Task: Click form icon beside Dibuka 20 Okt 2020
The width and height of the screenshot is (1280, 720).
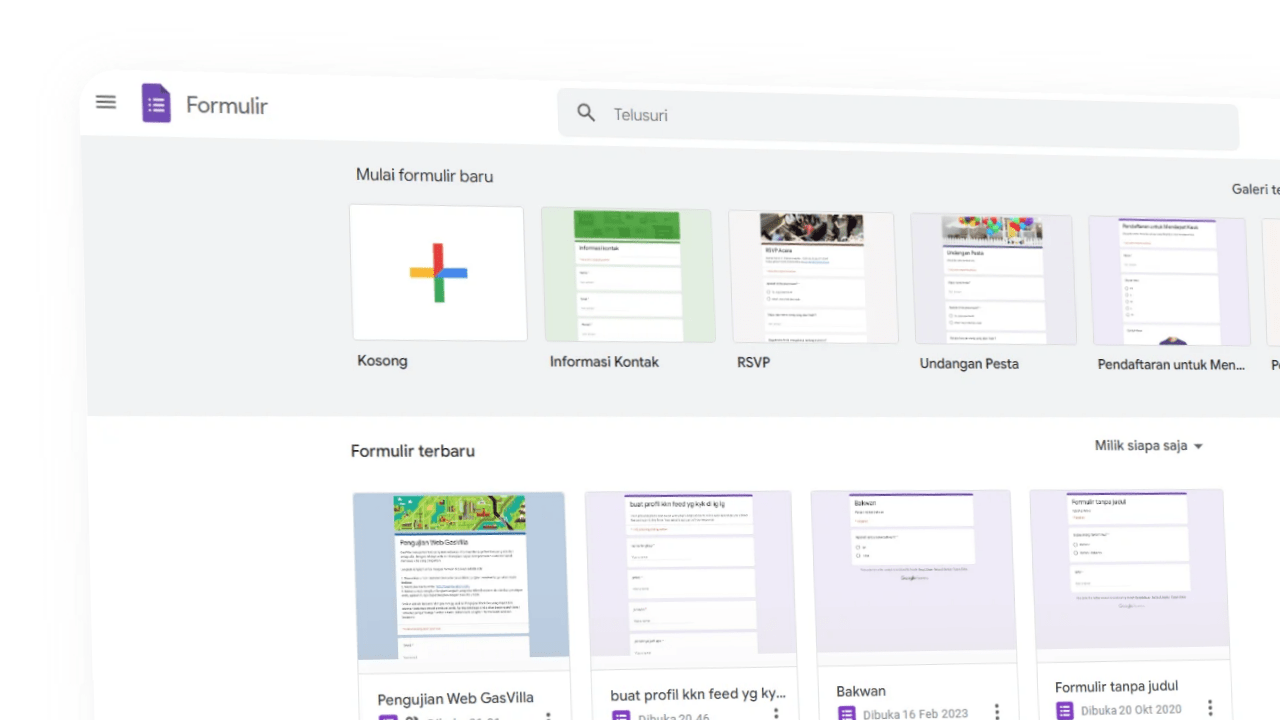Action: coord(1064,710)
